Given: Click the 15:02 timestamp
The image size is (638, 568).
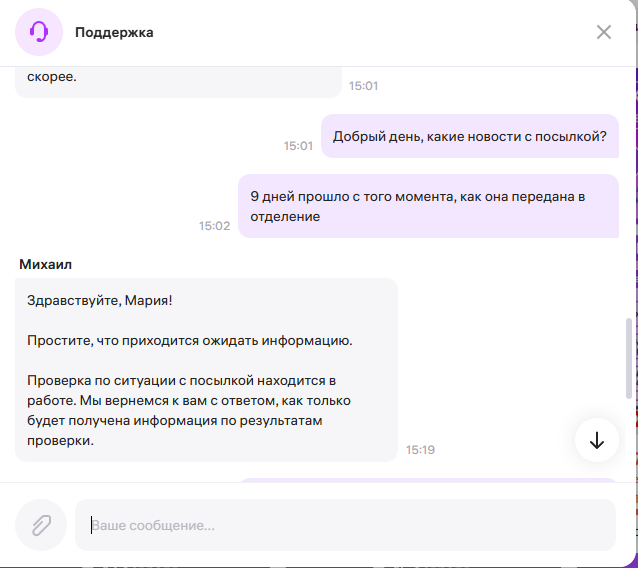Looking at the screenshot, I should [214, 226].
